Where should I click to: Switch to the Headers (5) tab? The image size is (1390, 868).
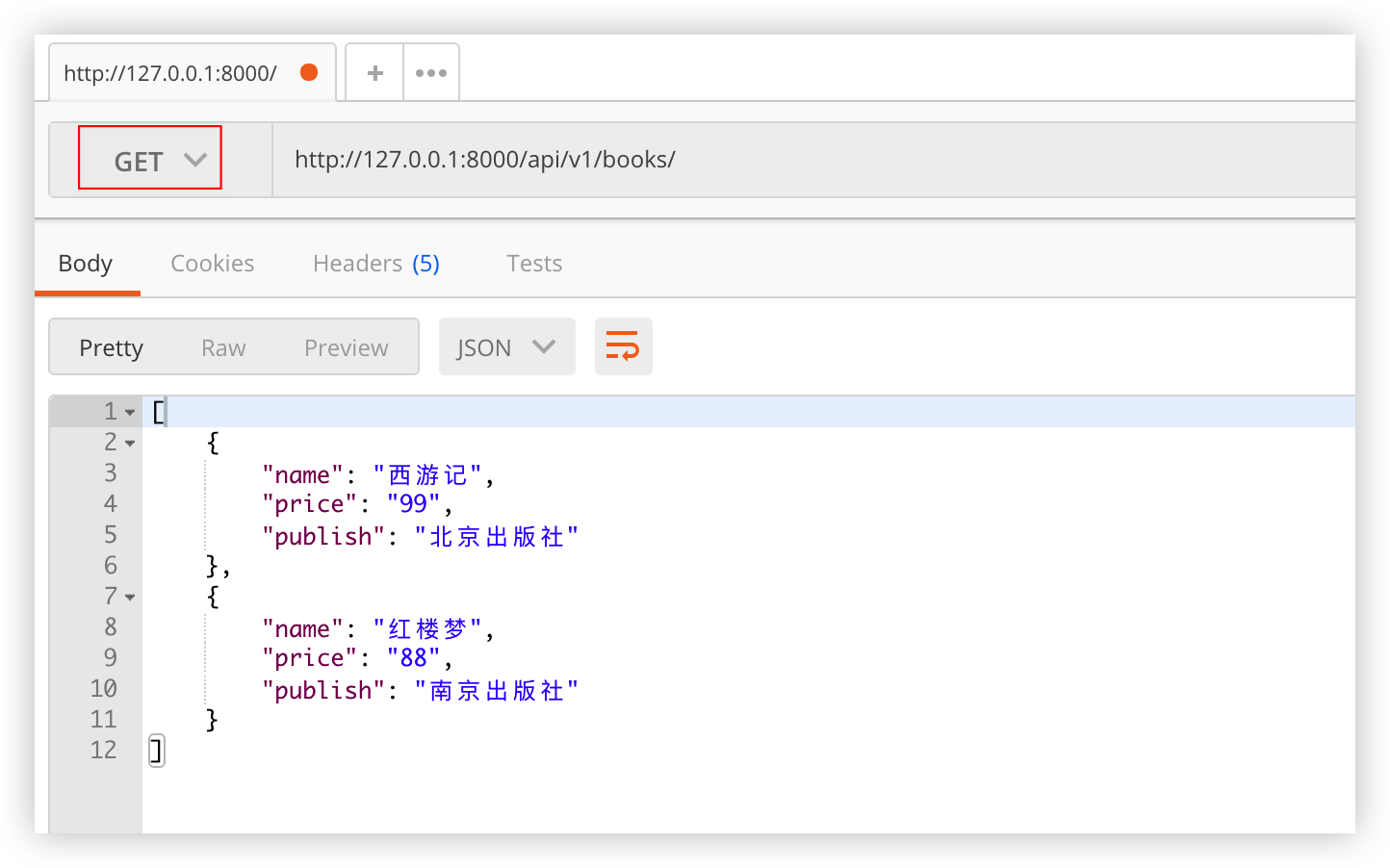click(376, 264)
